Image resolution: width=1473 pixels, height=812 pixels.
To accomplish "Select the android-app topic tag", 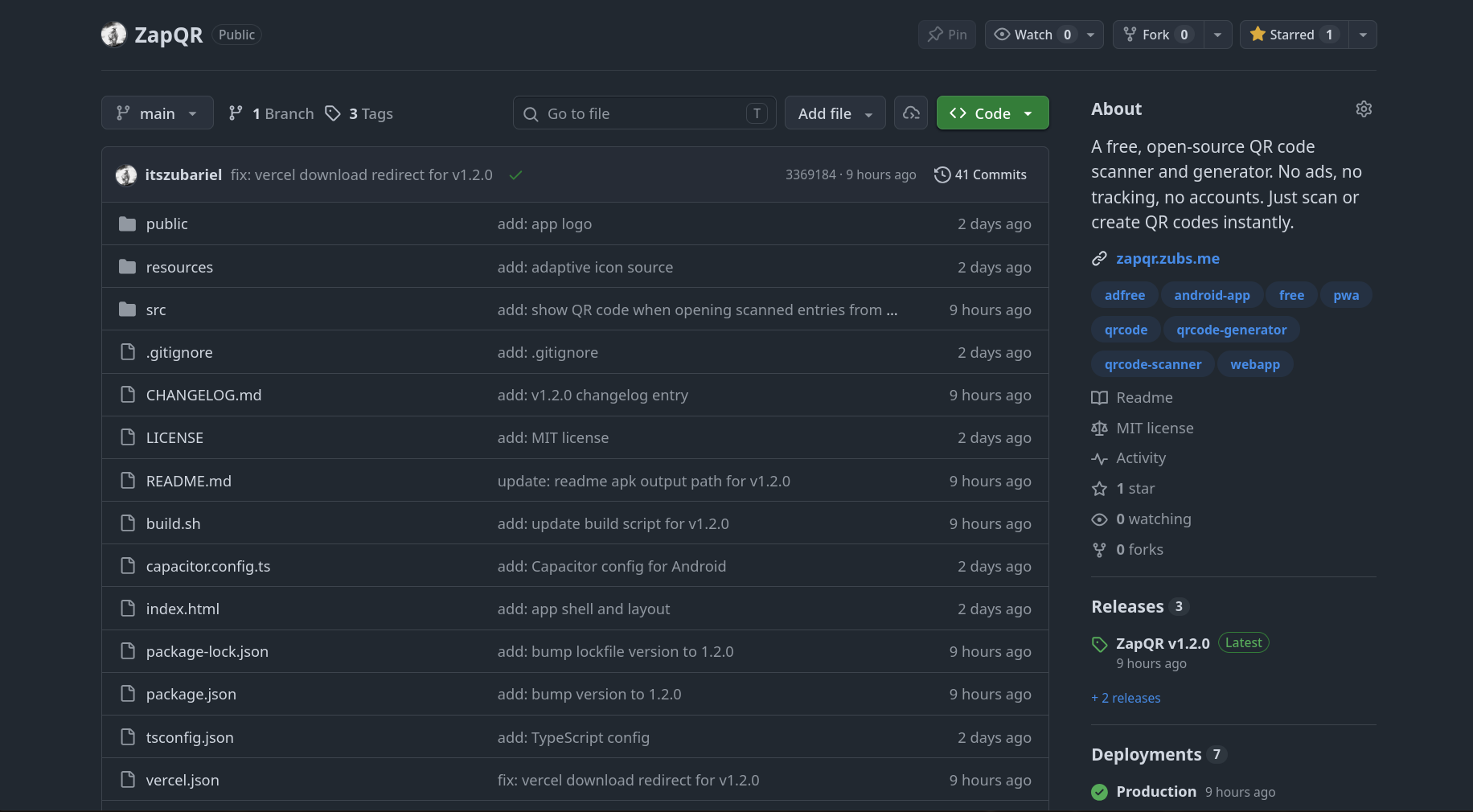I will [x=1212, y=295].
